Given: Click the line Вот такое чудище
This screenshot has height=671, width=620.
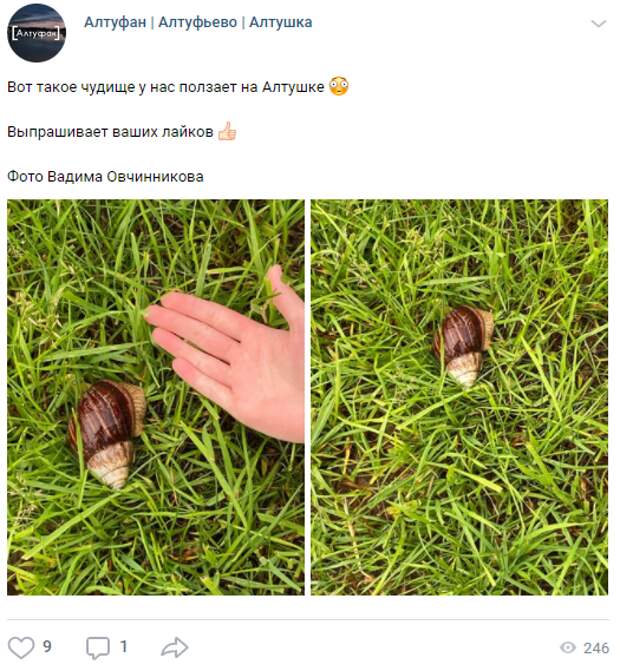Looking at the screenshot, I should click(166, 87).
